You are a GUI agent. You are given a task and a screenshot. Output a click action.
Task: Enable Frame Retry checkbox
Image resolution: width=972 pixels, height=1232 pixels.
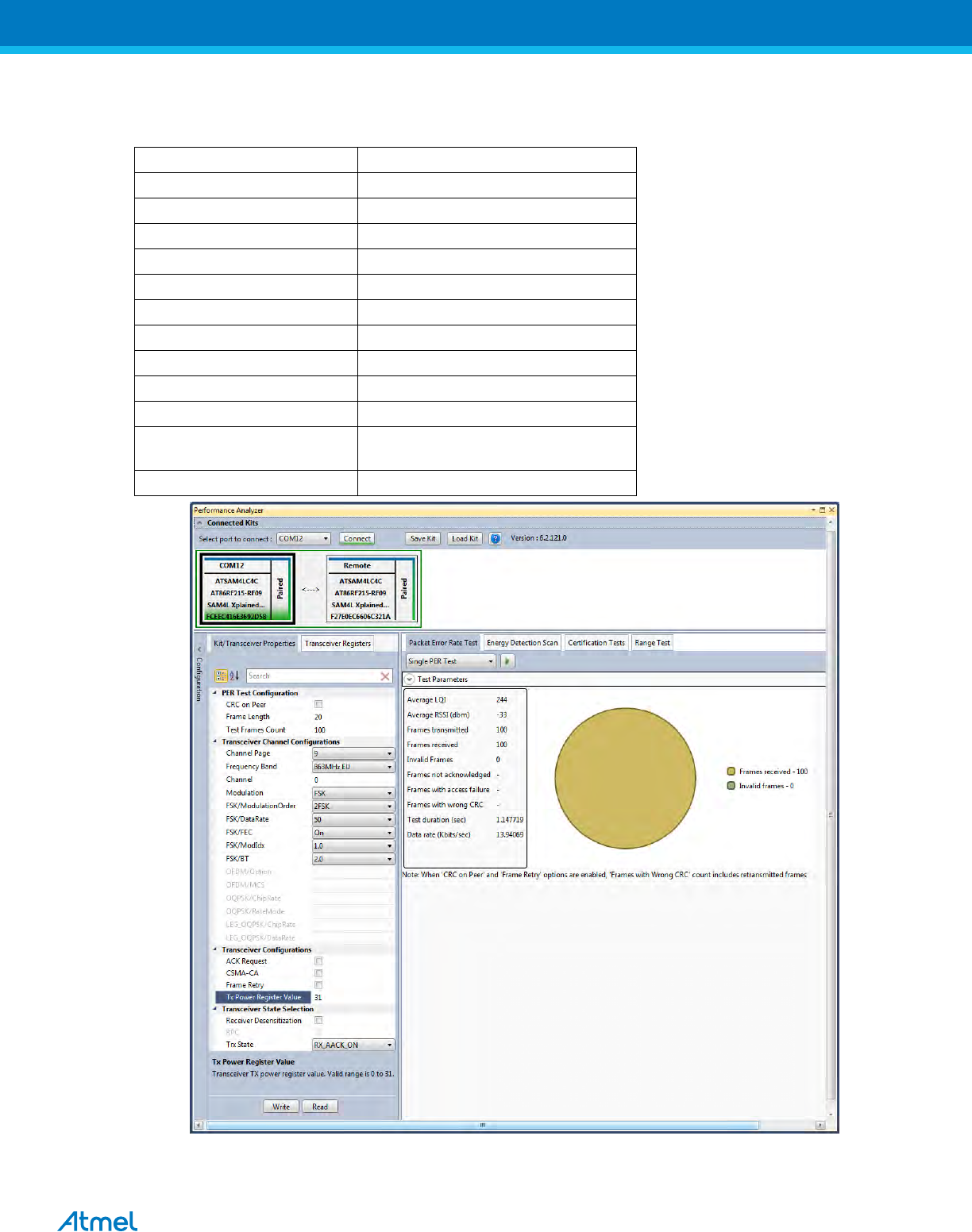pyautogui.click(x=318, y=985)
